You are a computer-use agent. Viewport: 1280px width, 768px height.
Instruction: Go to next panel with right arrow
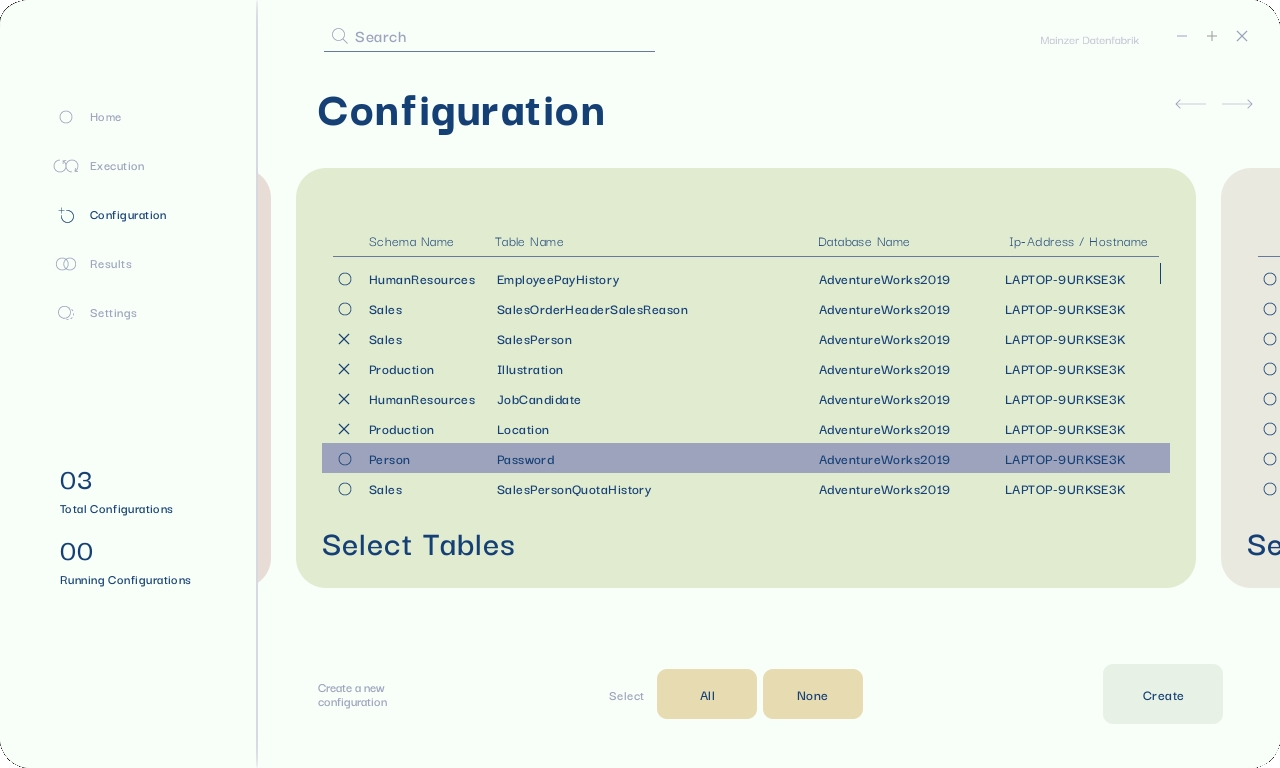click(1237, 104)
